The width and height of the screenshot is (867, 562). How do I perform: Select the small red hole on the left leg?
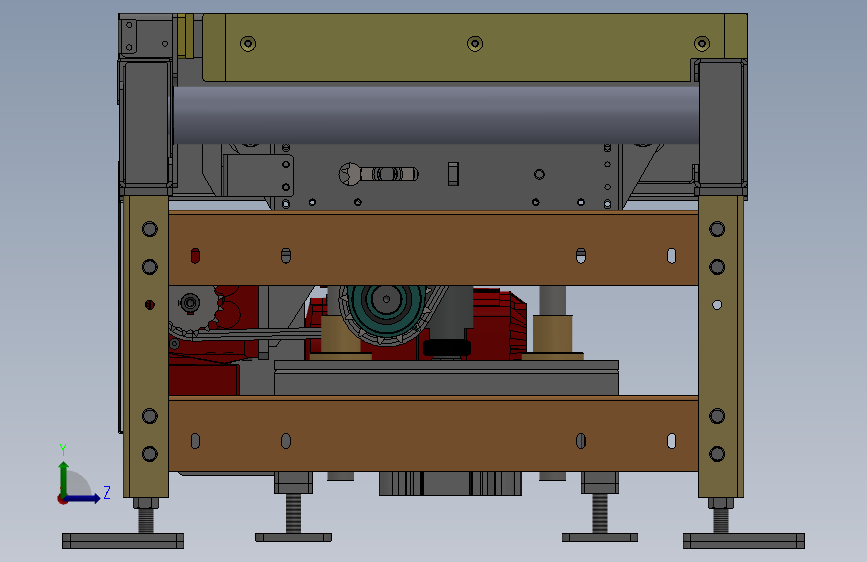pyautogui.click(x=150, y=305)
